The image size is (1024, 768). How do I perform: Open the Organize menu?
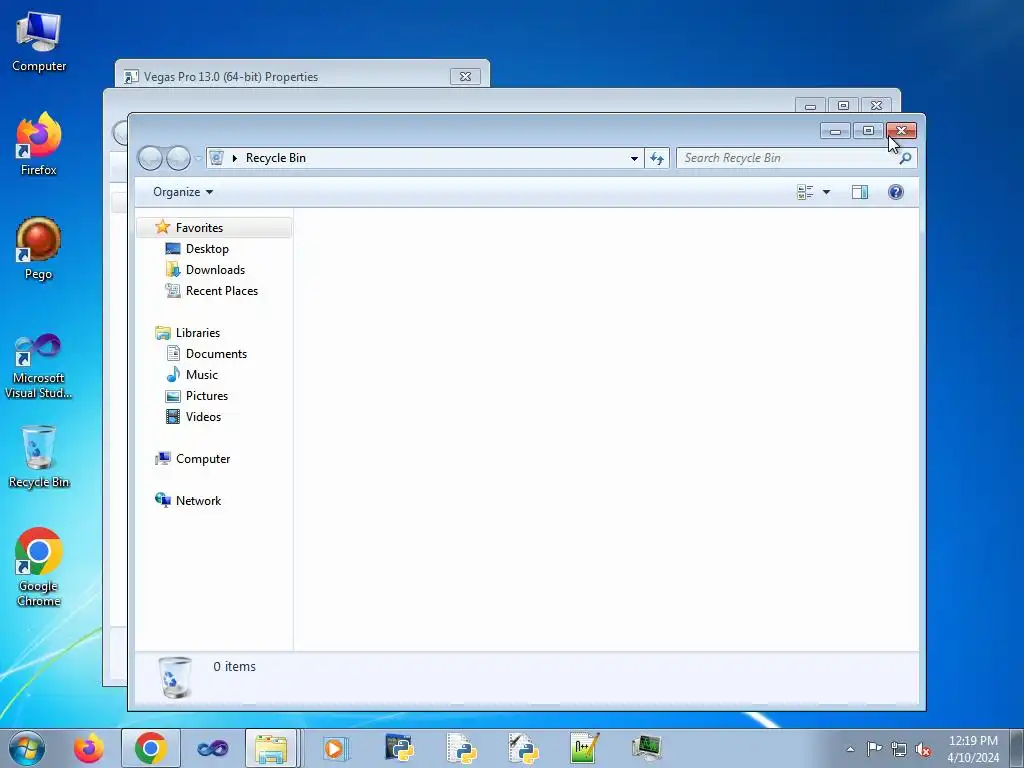[183, 192]
